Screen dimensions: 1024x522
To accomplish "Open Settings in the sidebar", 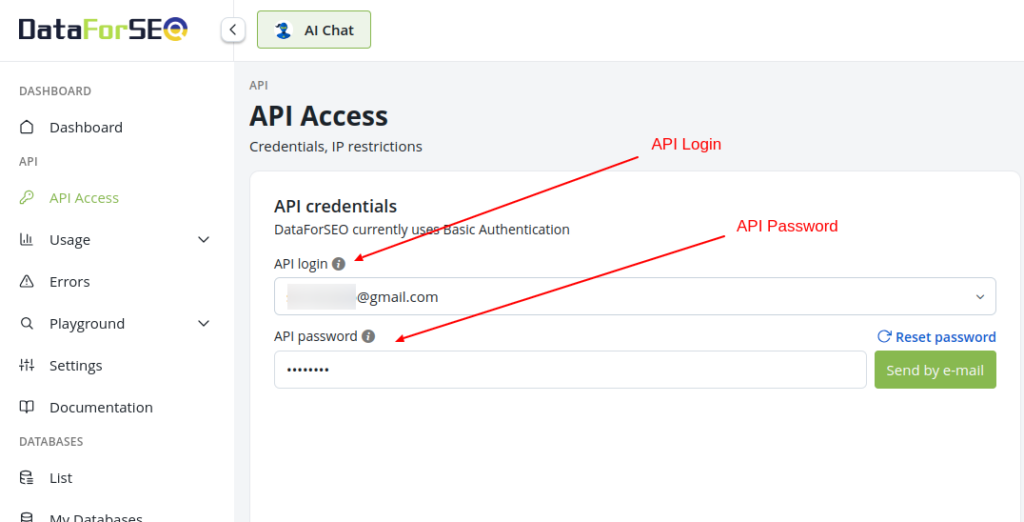I will (76, 365).
